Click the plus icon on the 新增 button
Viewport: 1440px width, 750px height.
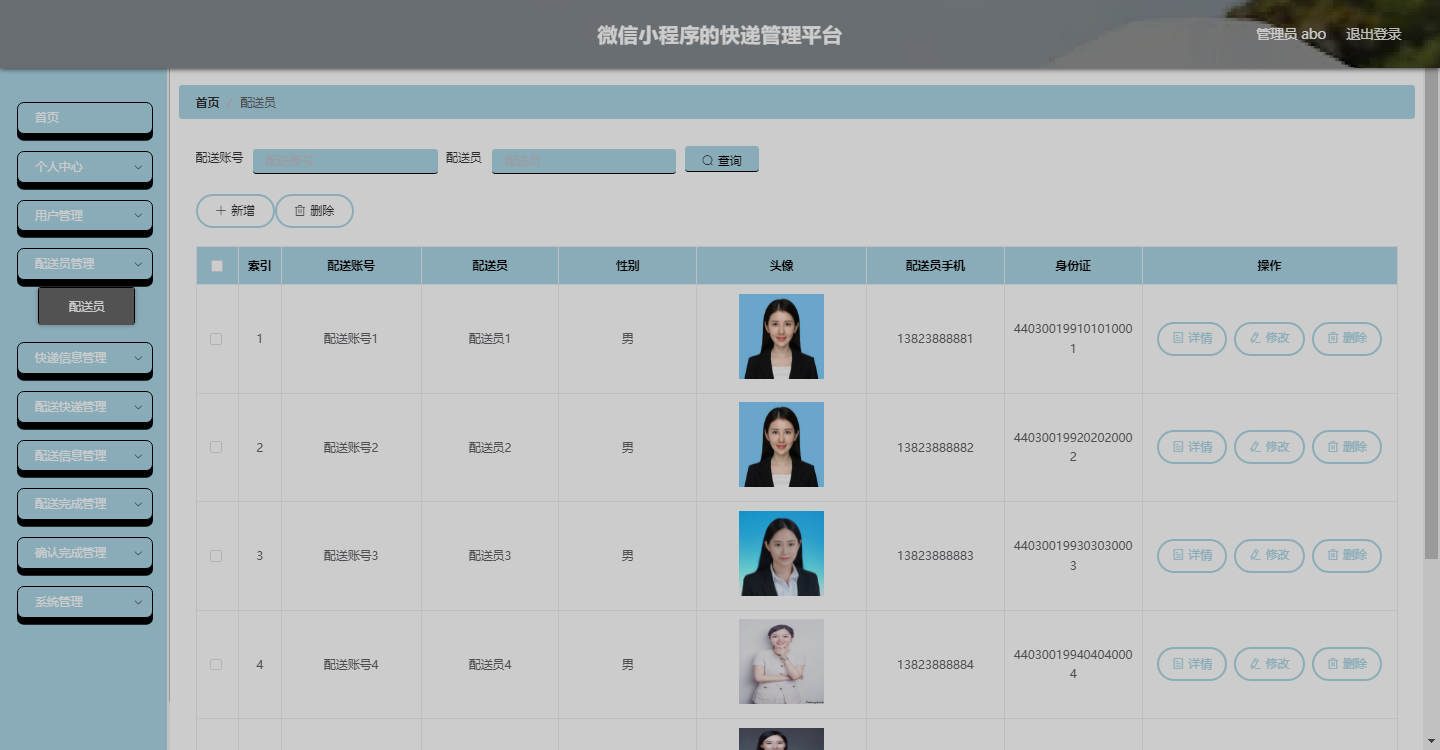click(221, 211)
